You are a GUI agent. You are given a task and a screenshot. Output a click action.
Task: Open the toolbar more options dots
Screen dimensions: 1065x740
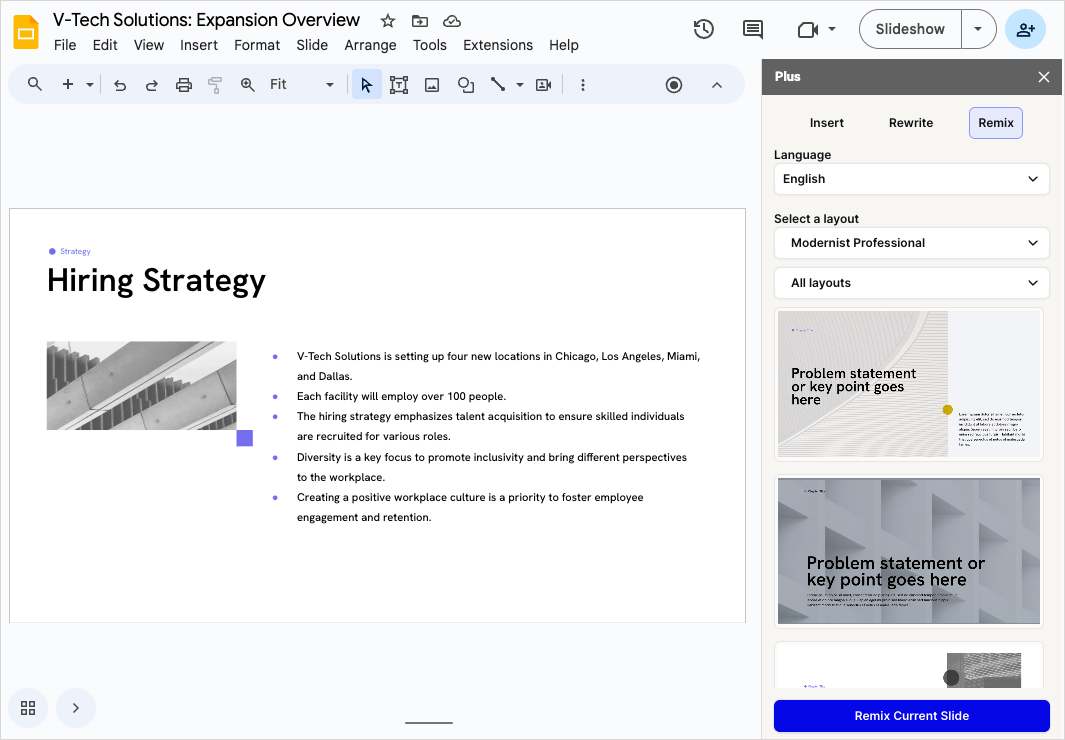582,85
